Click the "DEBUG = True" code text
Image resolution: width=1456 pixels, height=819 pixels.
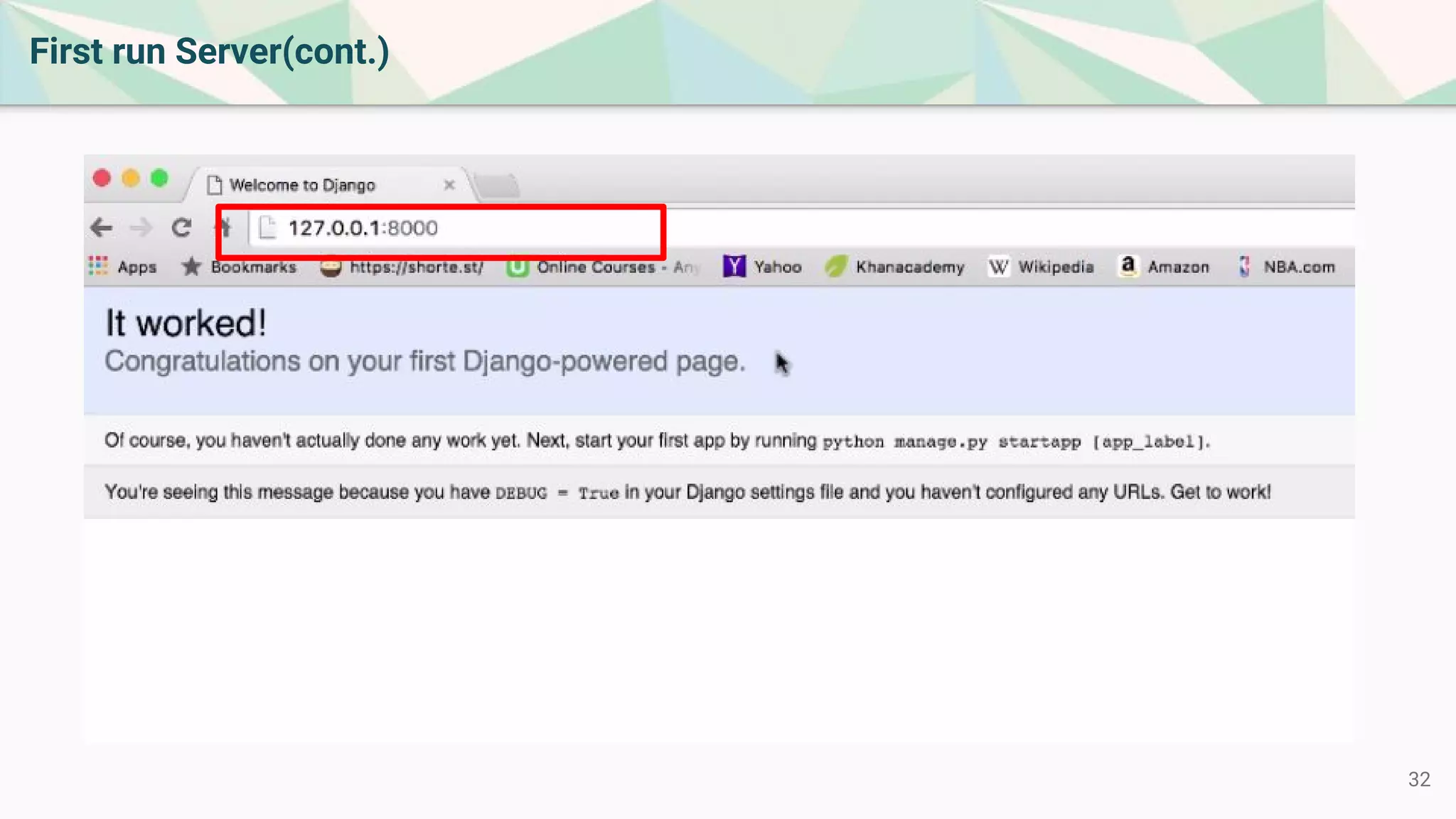(x=557, y=493)
